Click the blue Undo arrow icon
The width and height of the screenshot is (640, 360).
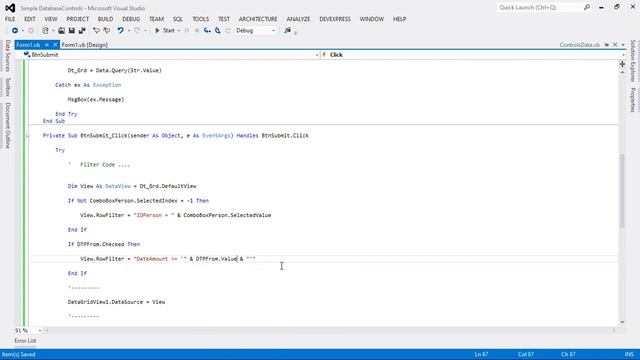(x=120, y=31)
